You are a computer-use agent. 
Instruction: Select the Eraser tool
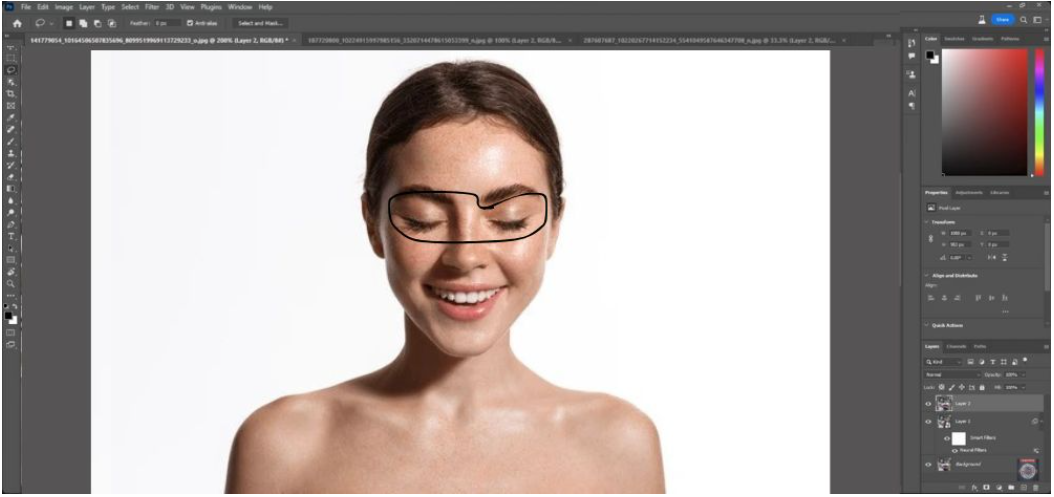point(11,177)
